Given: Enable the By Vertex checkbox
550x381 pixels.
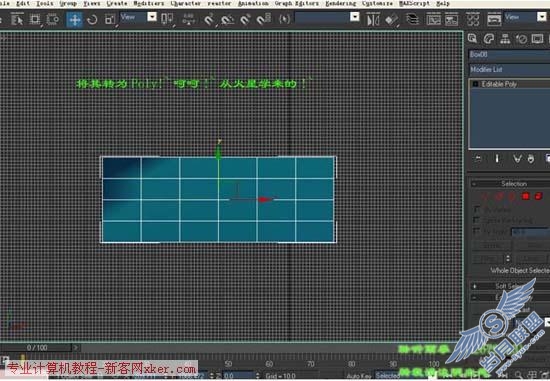Looking at the screenshot, I should tap(476, 210).
